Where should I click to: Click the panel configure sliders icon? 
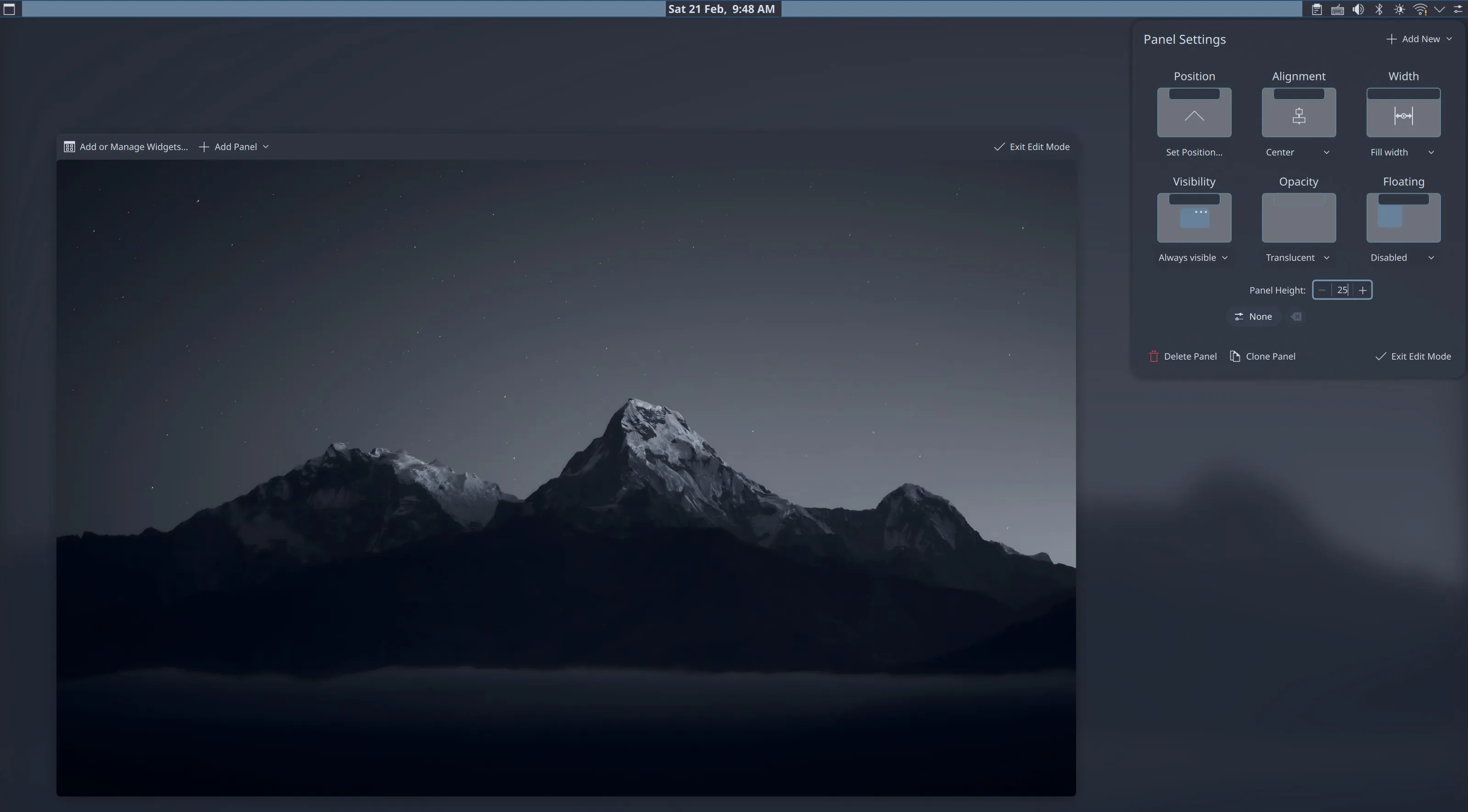[1458, 9]
